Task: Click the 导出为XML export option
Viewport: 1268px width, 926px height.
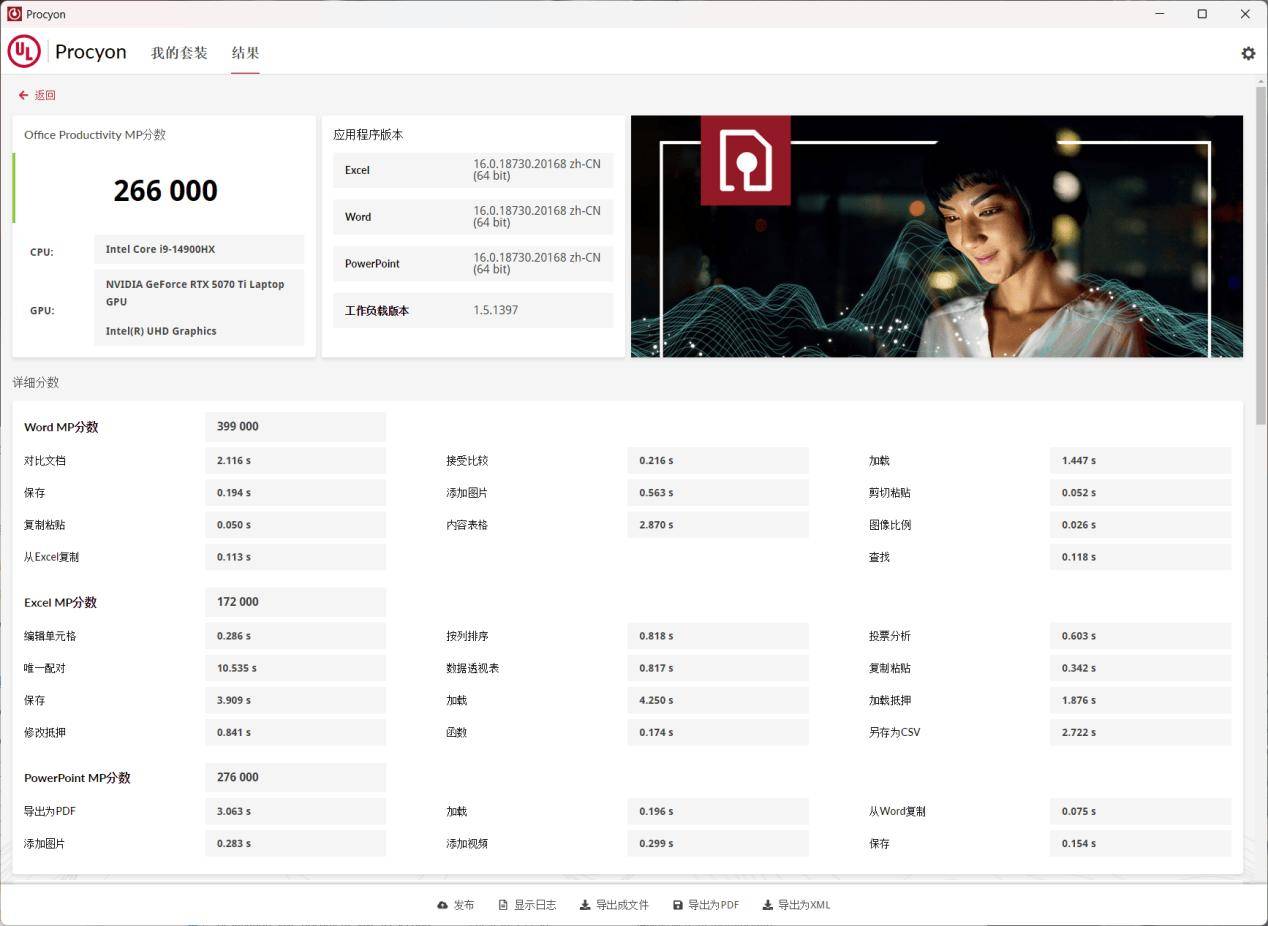Action: click(803, 904)
